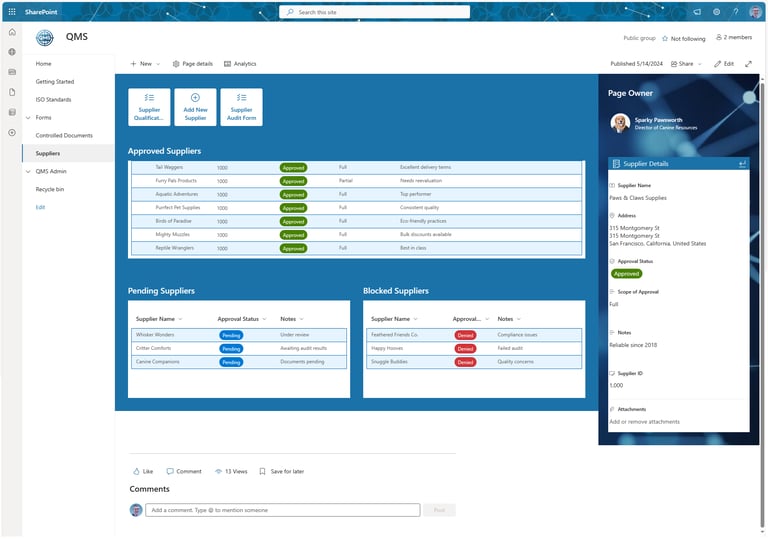Click the Like thumbs-up icon

click(x=136, y=471)
